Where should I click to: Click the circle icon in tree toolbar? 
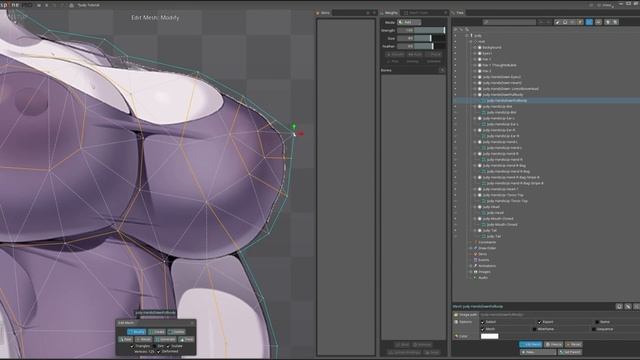[x=565, y=22]
